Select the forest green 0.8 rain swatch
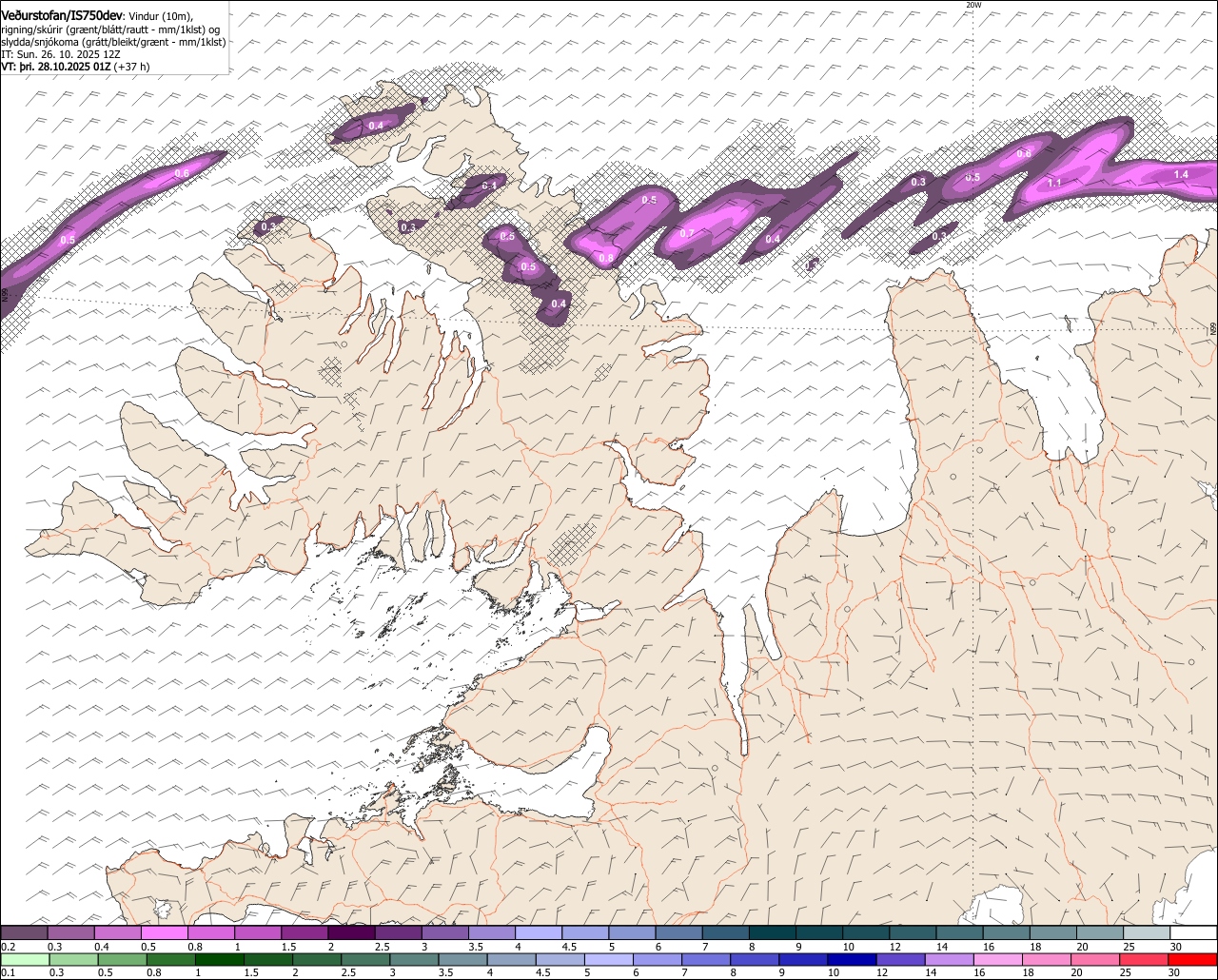This screenshot has height=980, width=1218. click(170, 959)
